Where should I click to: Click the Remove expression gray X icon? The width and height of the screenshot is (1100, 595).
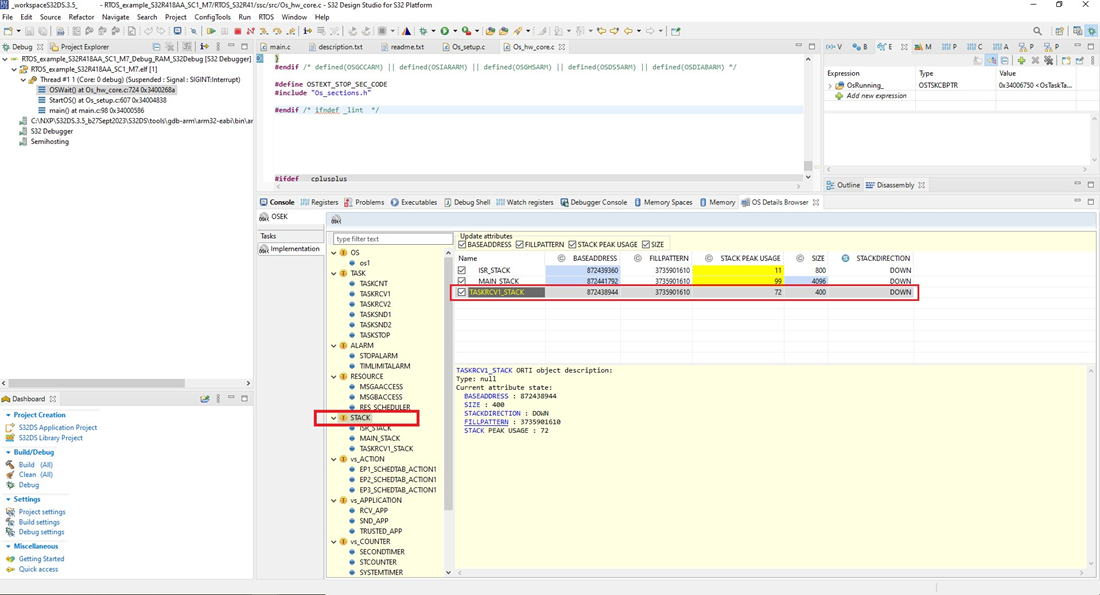tap(1035, 62)
